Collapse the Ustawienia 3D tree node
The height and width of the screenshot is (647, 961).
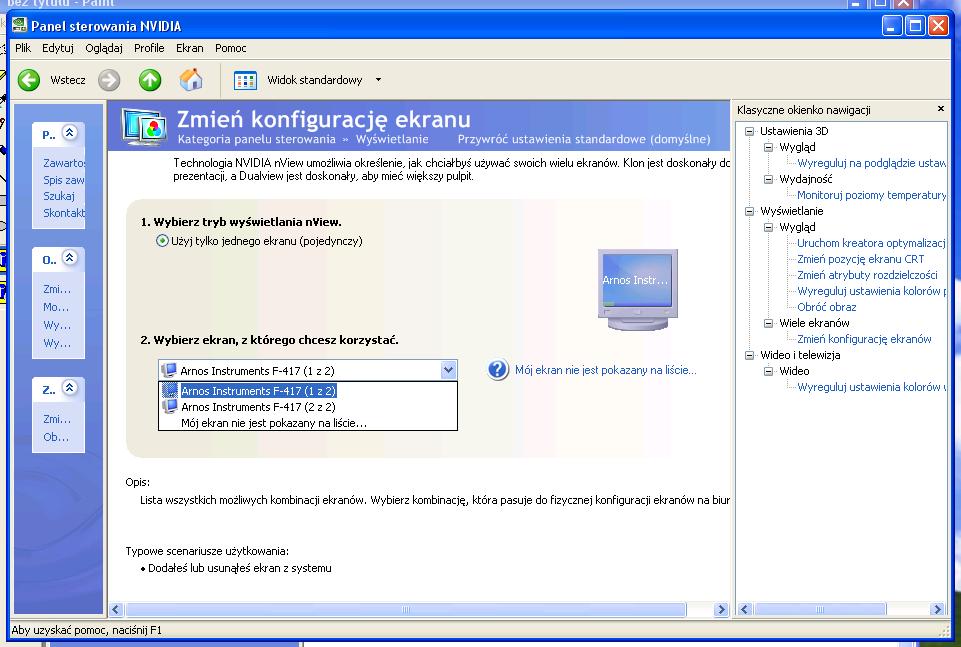[x=749, y=131]
